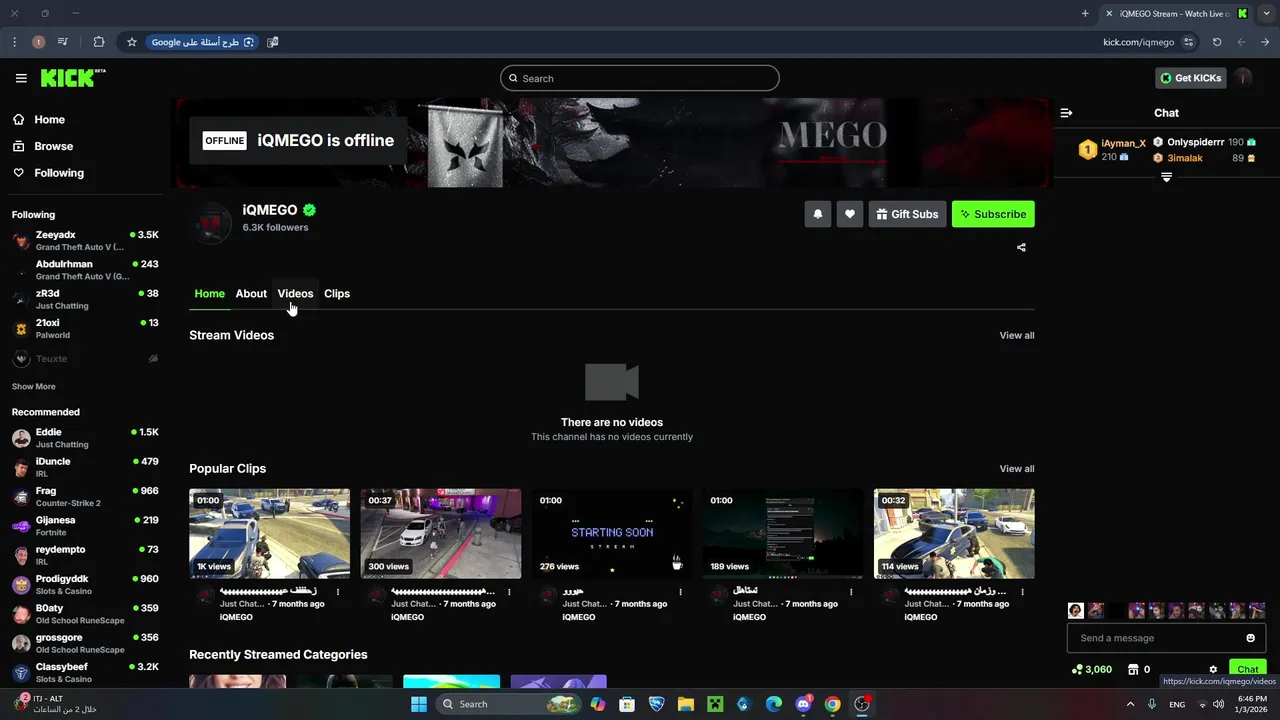Open zR3d channel in Following list
Screen dimensions: 1280x720
(85, 299)
